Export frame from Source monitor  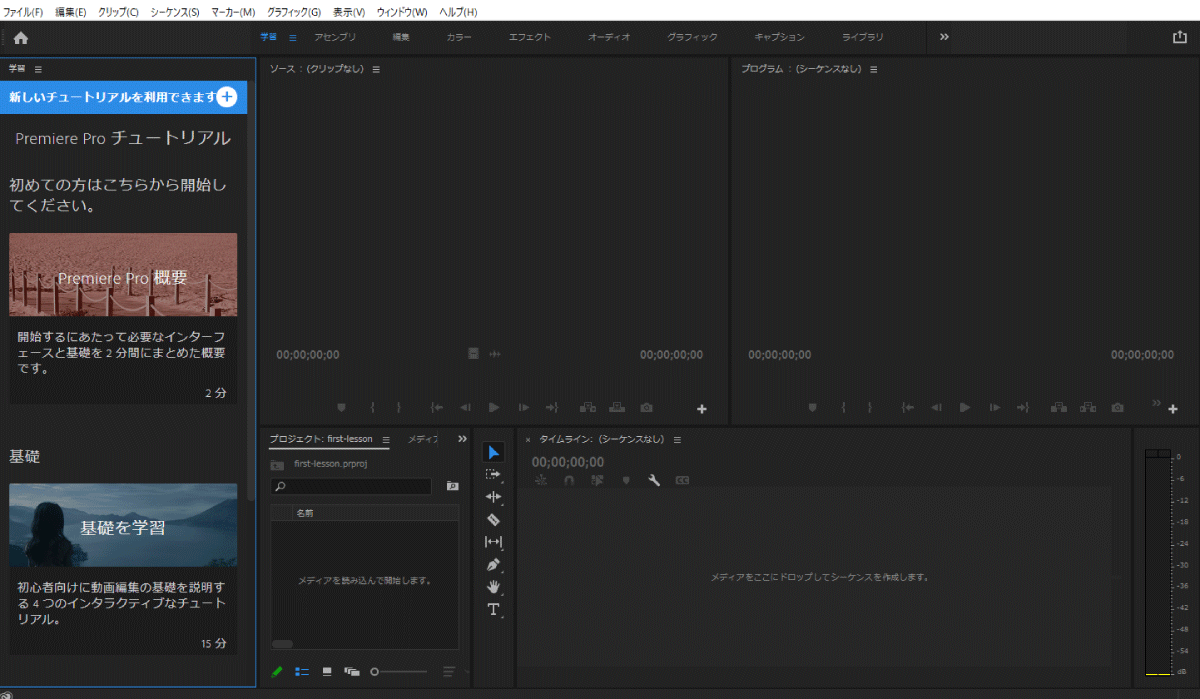647,408
